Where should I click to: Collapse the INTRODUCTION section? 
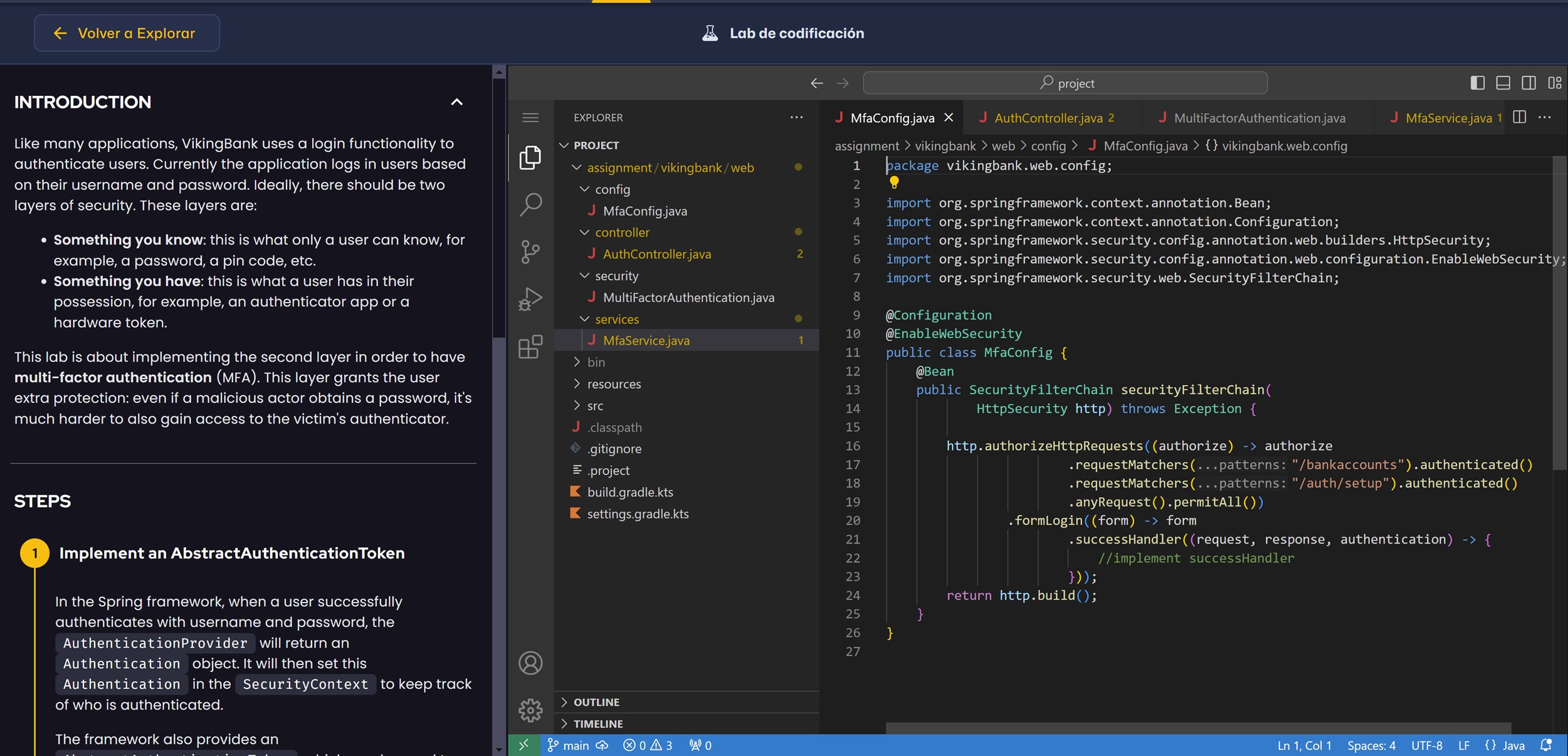tap(456, 102)
